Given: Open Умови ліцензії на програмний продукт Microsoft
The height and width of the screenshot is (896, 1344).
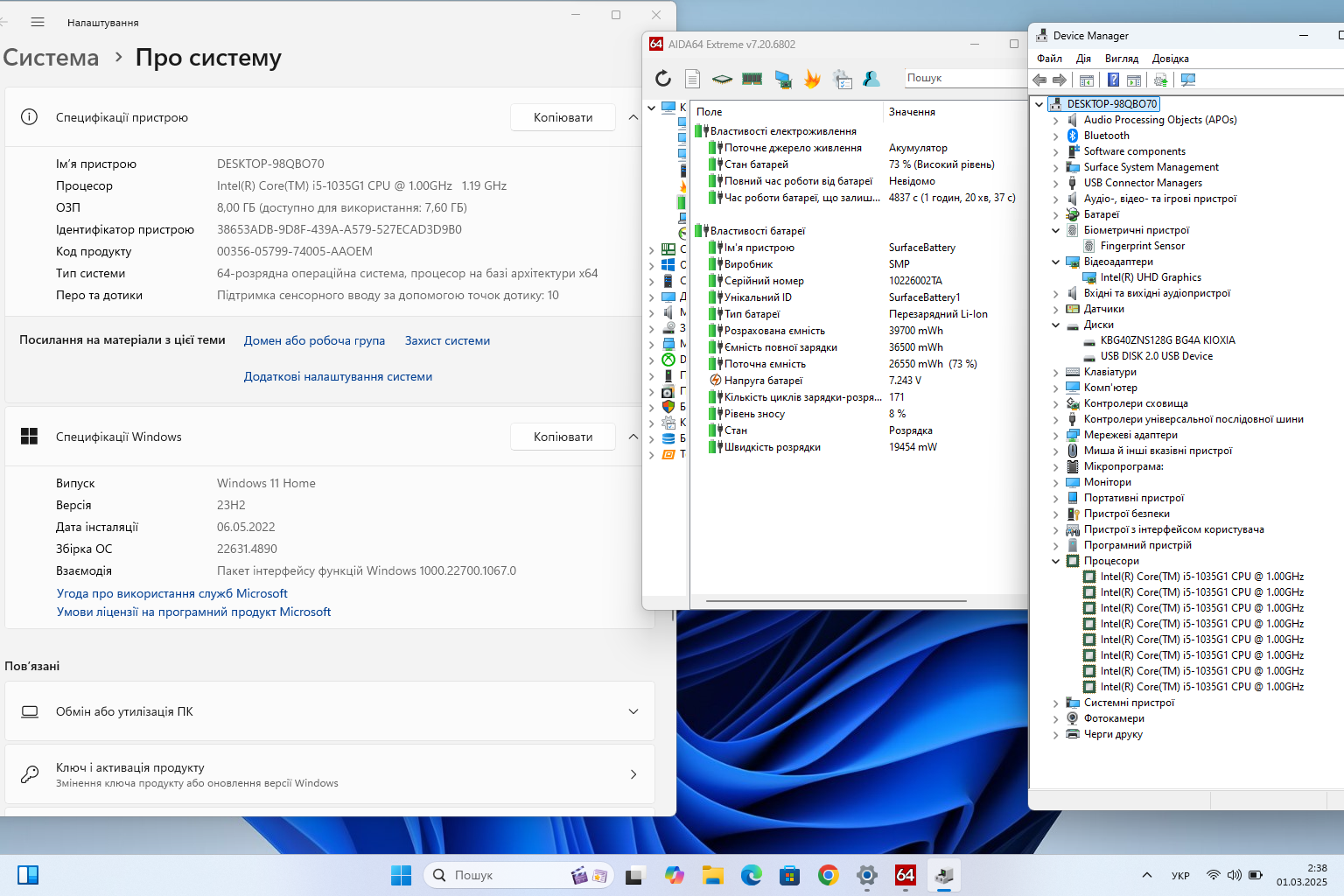Looking at the screenshot, I should pyautogui.click(x=193, y=612).
